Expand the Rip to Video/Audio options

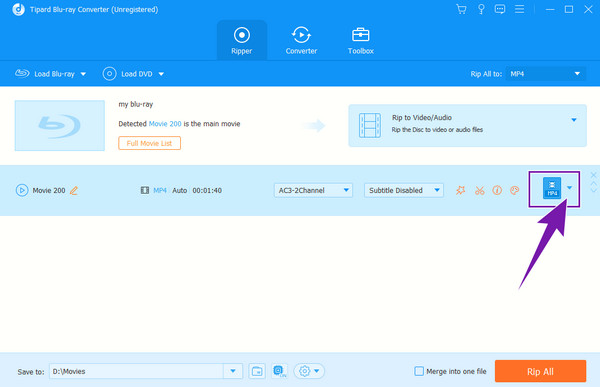pos(574,120)
